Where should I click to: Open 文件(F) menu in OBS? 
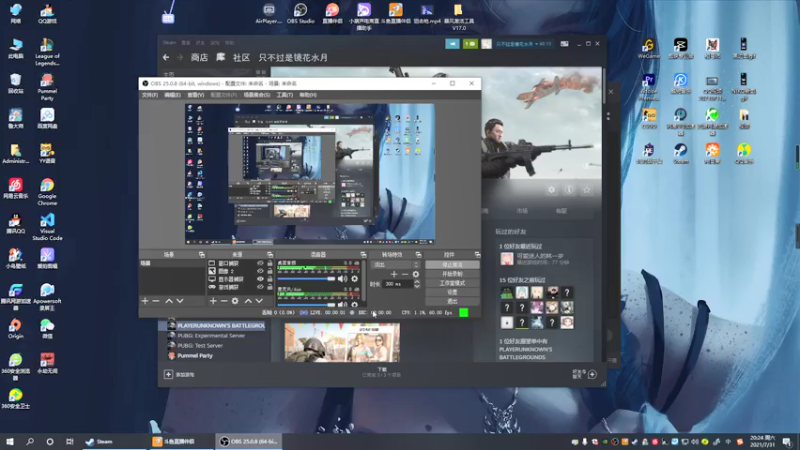(149, 95)
